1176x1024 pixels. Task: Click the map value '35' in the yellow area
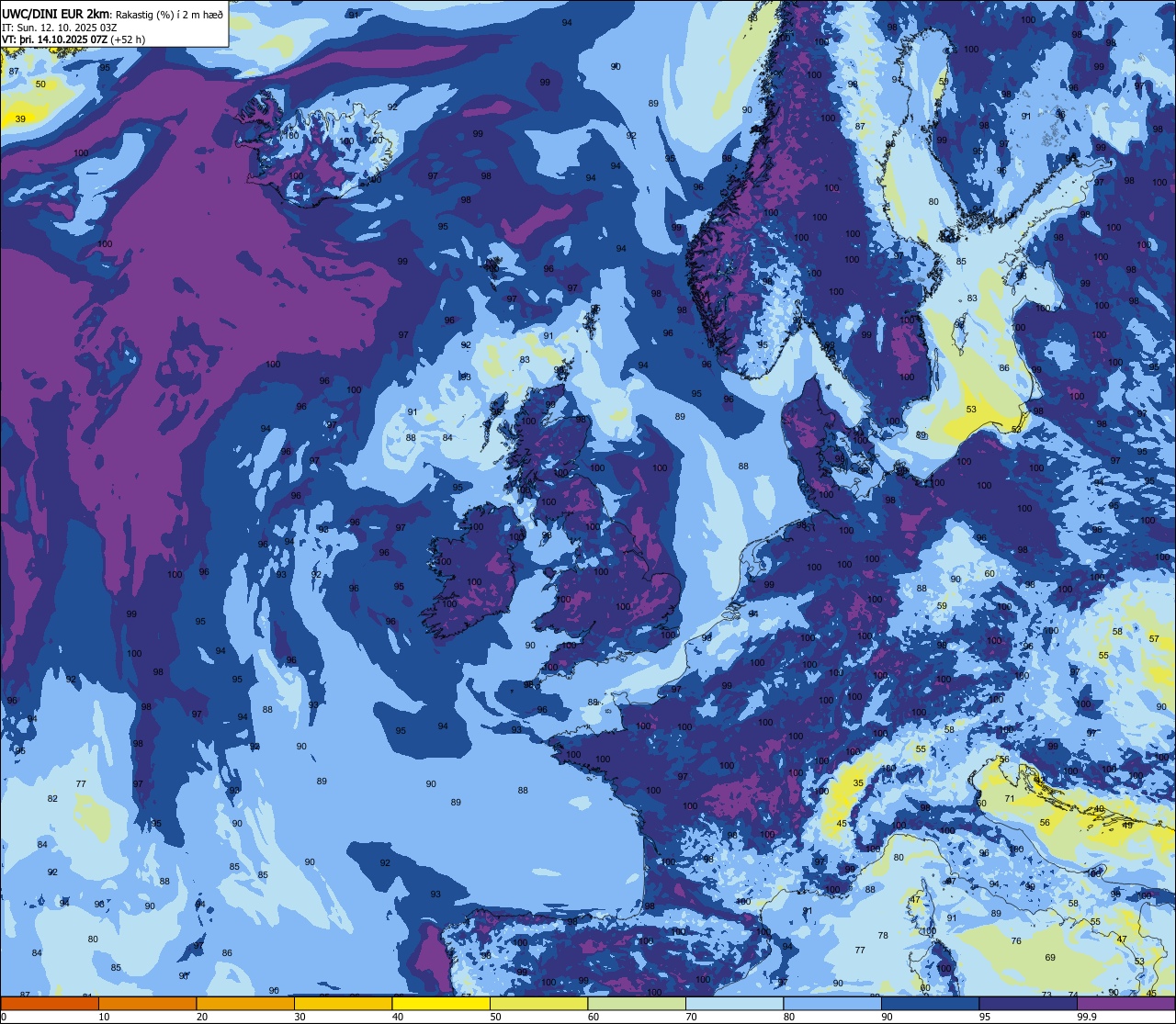[x=858, y=783]
